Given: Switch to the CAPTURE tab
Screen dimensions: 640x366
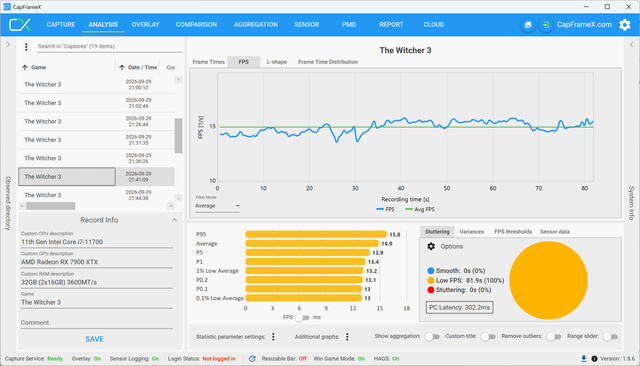Looking at the screenshot, I should coord(60,24).
